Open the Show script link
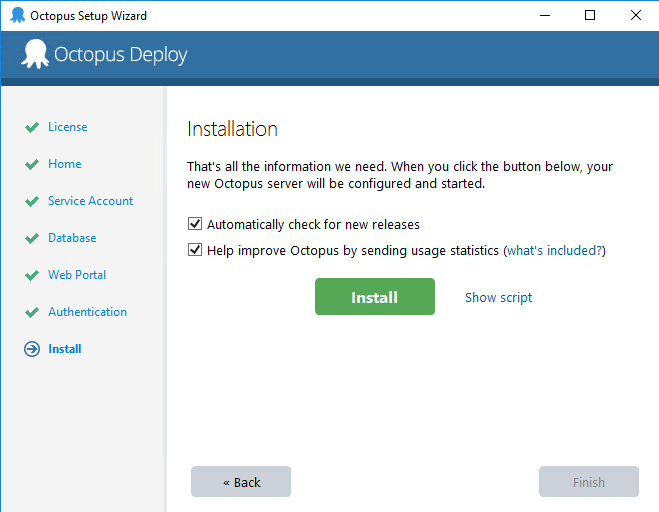The width and height of the screenshot is (659, 512). tap(498, 298)
